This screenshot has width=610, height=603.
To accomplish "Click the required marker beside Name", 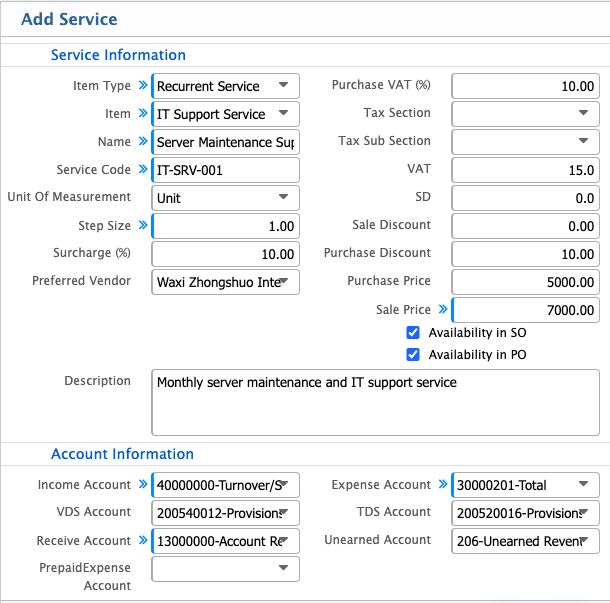I will pos(143,141).
